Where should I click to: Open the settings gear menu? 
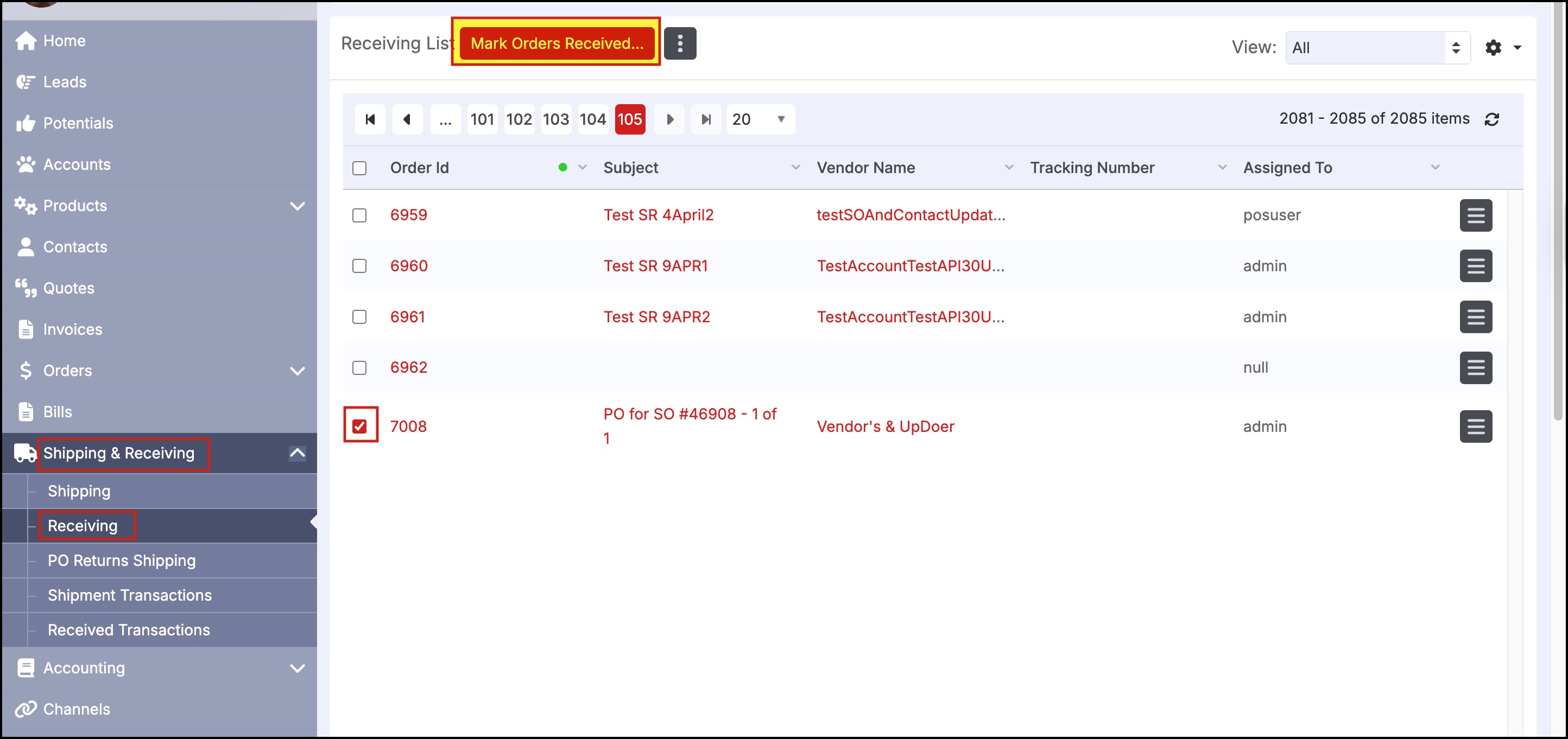point(1493,47)
